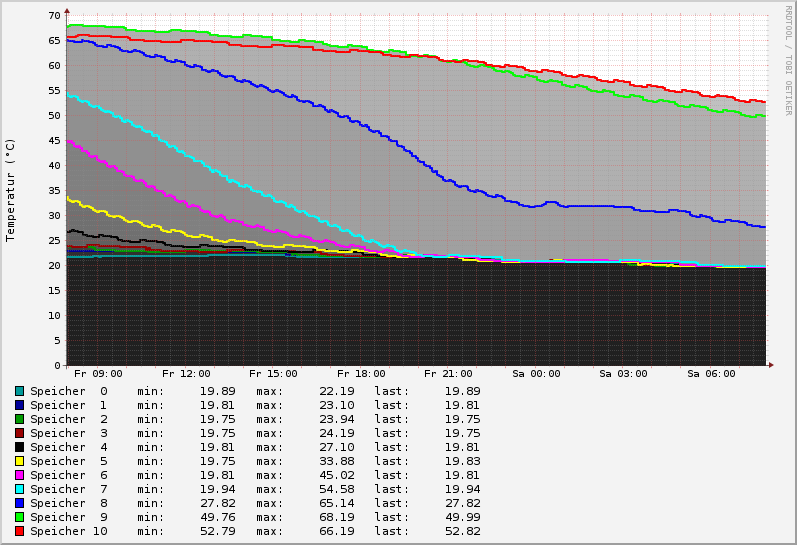Select the red Speicher 10 legend swatch

[x=19, y=531]
